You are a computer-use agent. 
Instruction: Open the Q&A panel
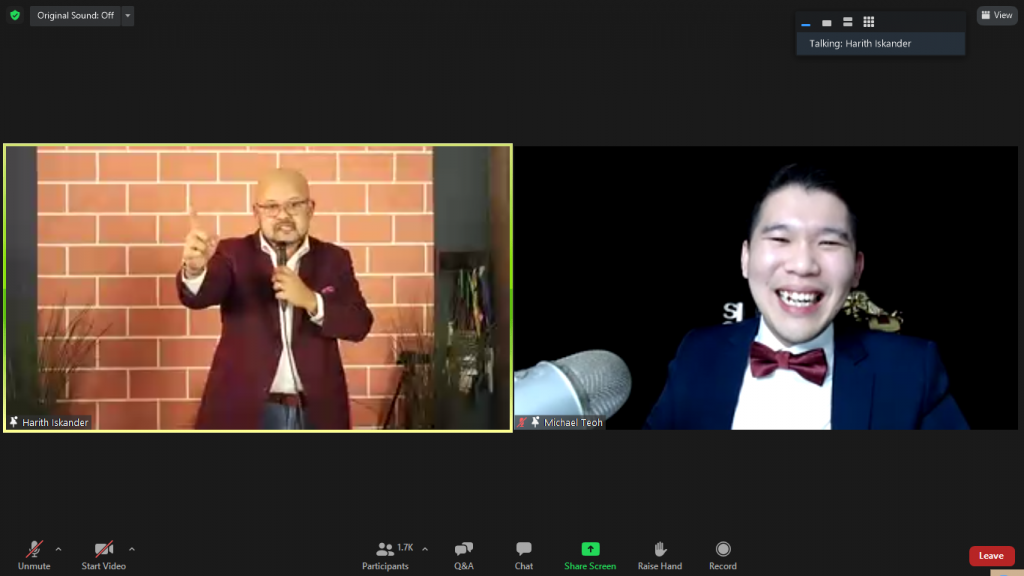pyautogui.click(x=464, y=555)
